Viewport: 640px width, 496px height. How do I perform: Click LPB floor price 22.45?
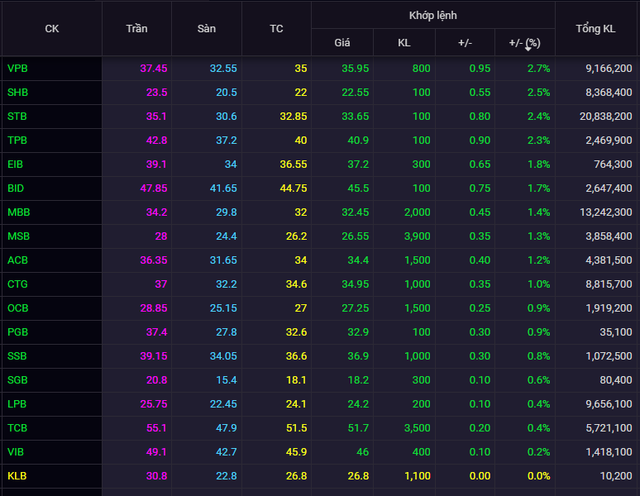tap(223, 404)
